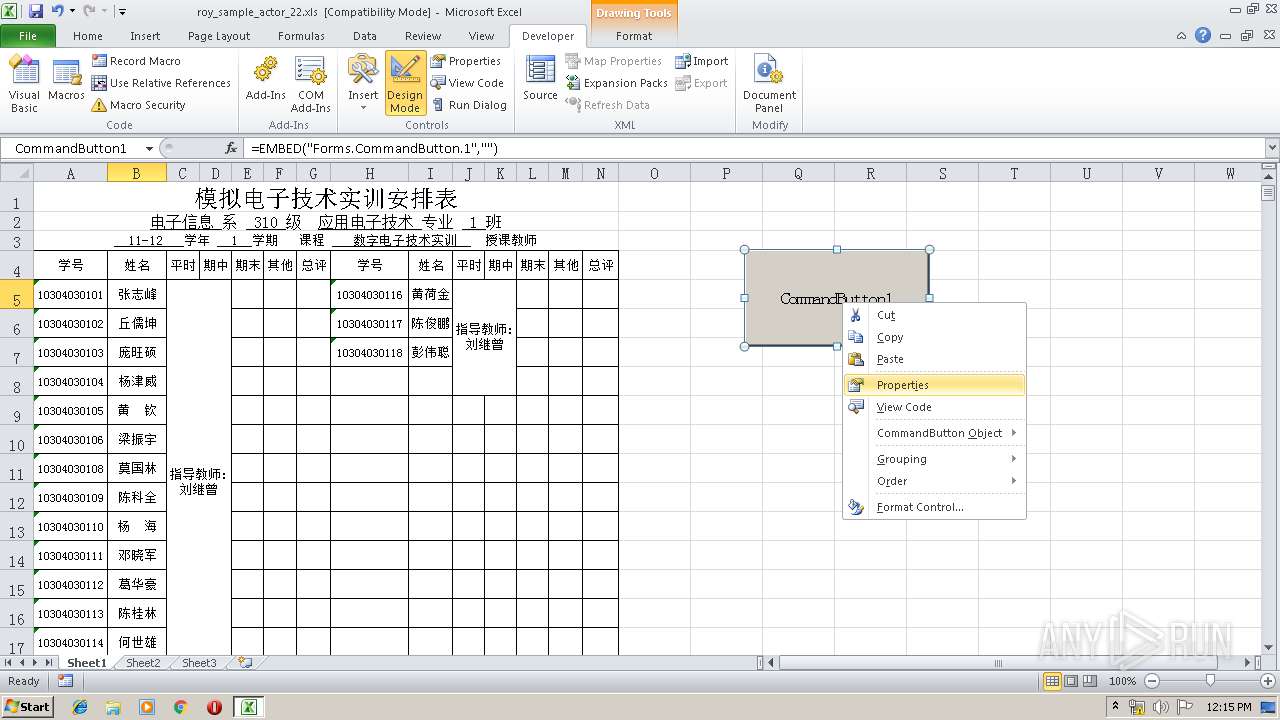Select column B header
Screen dimensions: 1280x720
136,173
